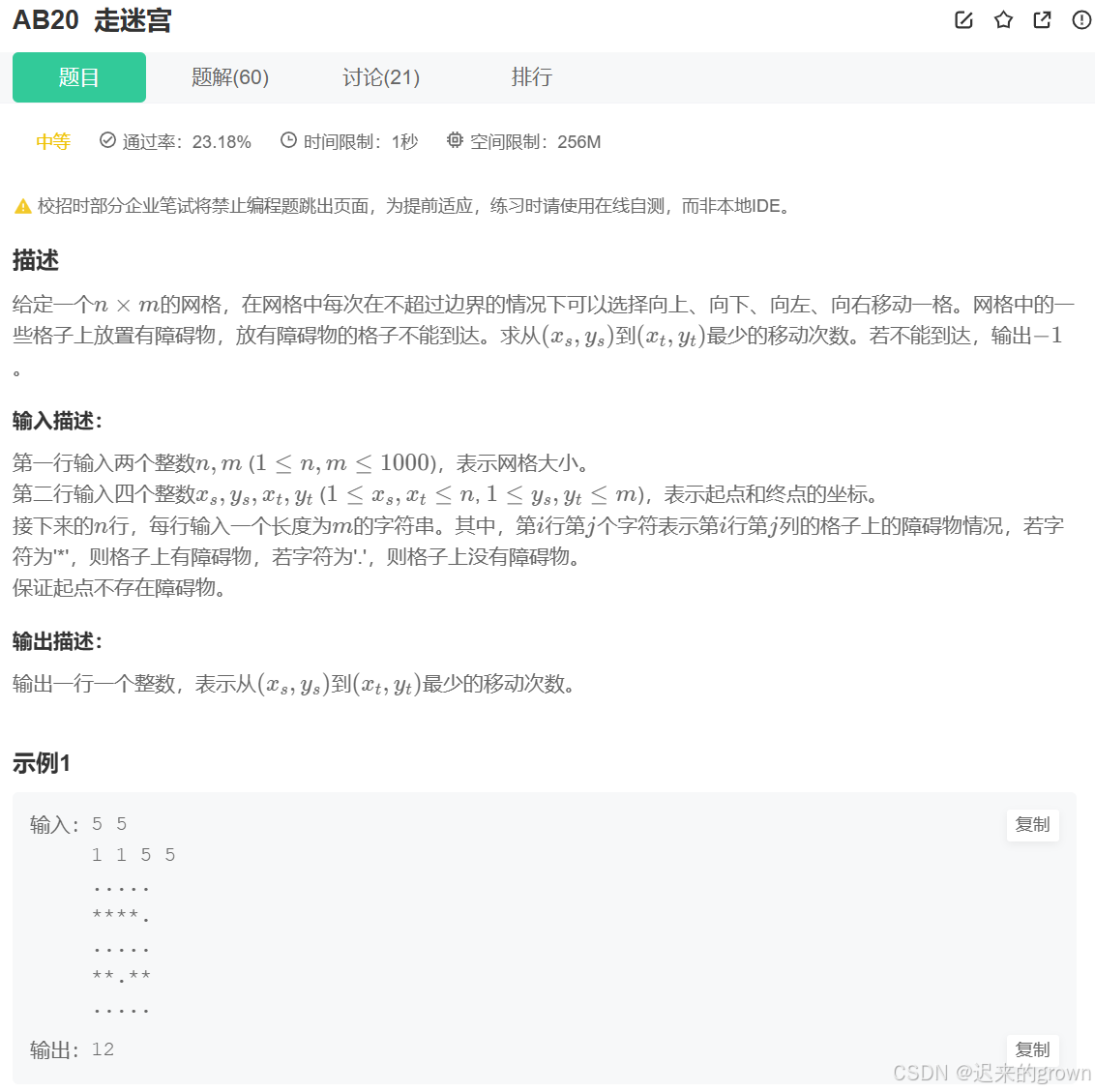1095x1092 pixels.
Task: Click the example input line "1 1 5 5"
Action: click(x=133, y=855)
